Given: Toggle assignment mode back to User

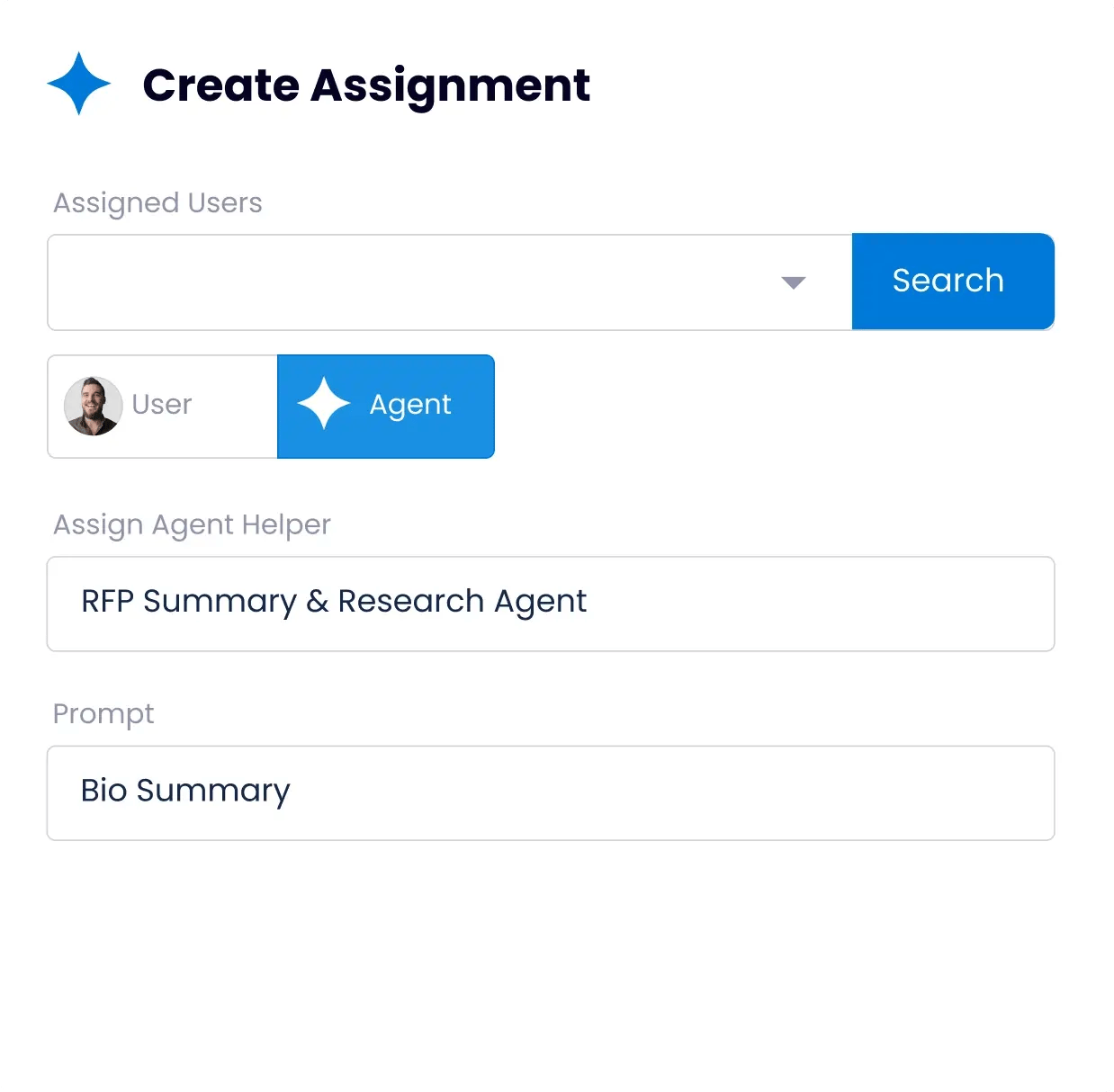Looking at the screenshot, I should (x=160, y=405).
